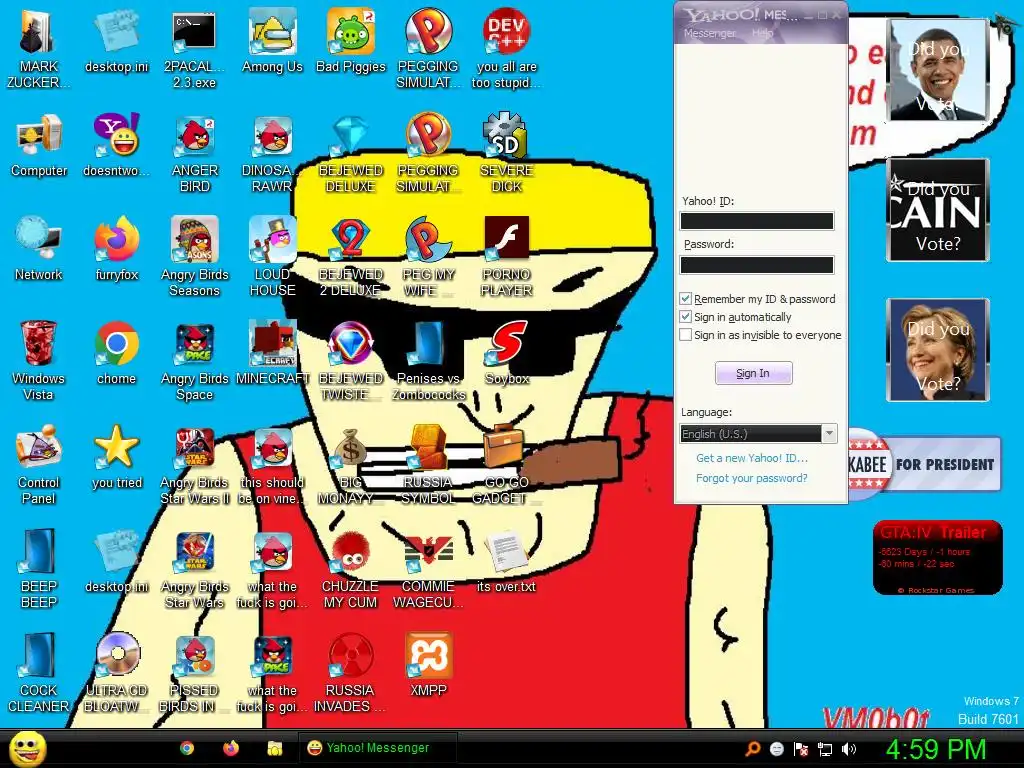Focus the Password input field
This screenshot has width=1024, height=768.
pos(757,264)
